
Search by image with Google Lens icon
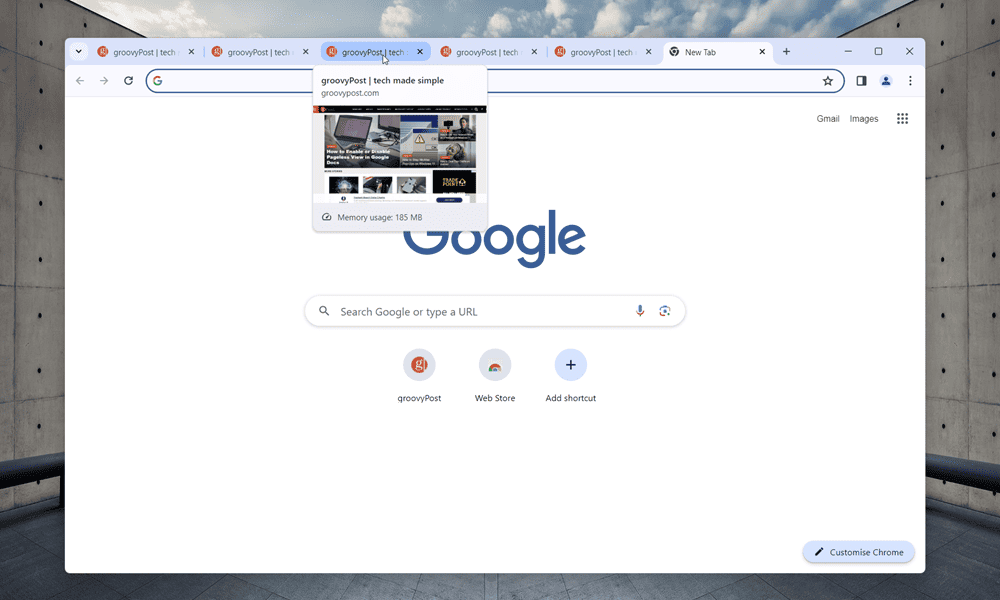click(x=665, y=311)
